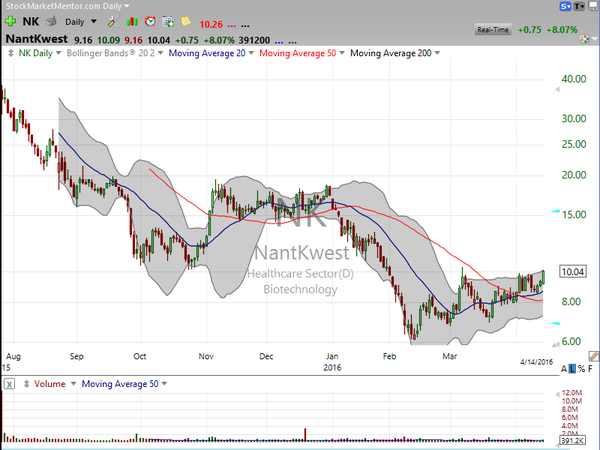Screen dimensions: 600x450
Task: Click the green candlestick chart style icon
Action: [x=132, y=21]
